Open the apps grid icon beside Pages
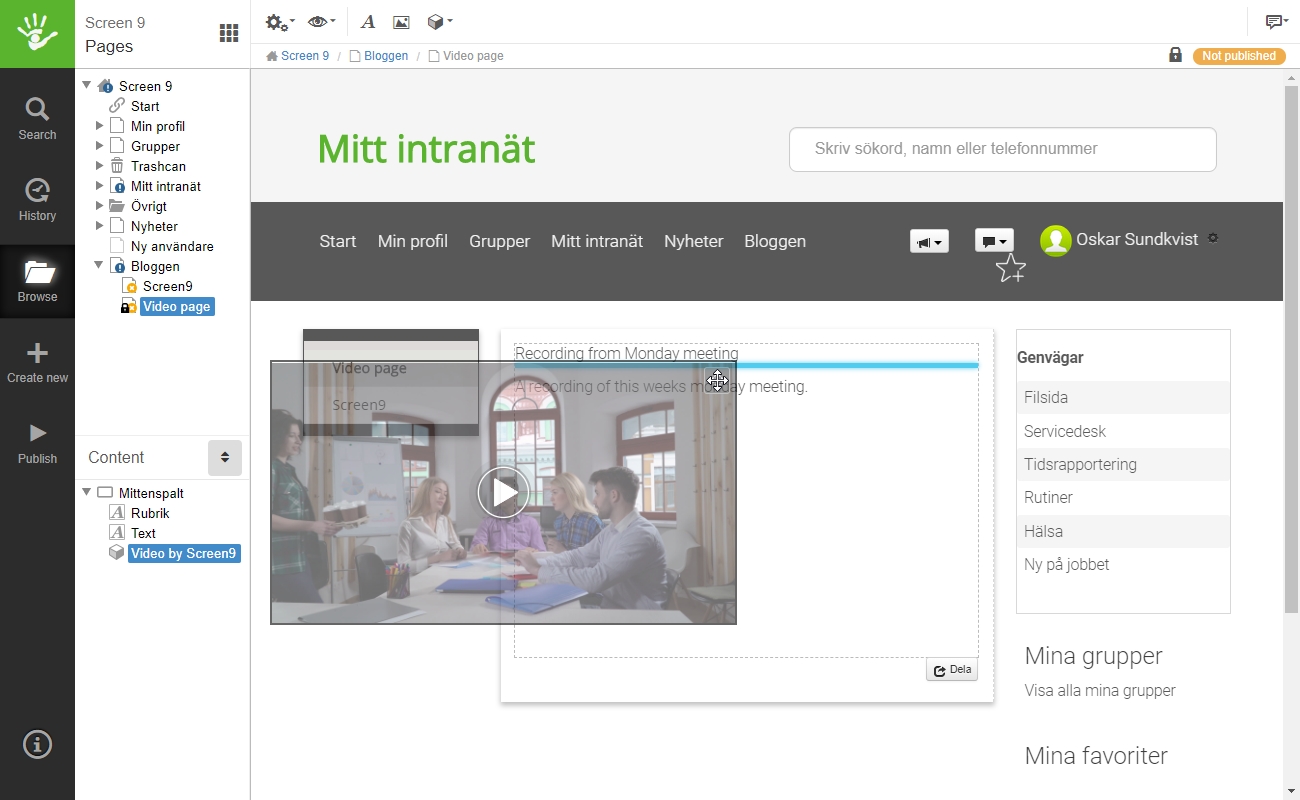 point(229,33)
